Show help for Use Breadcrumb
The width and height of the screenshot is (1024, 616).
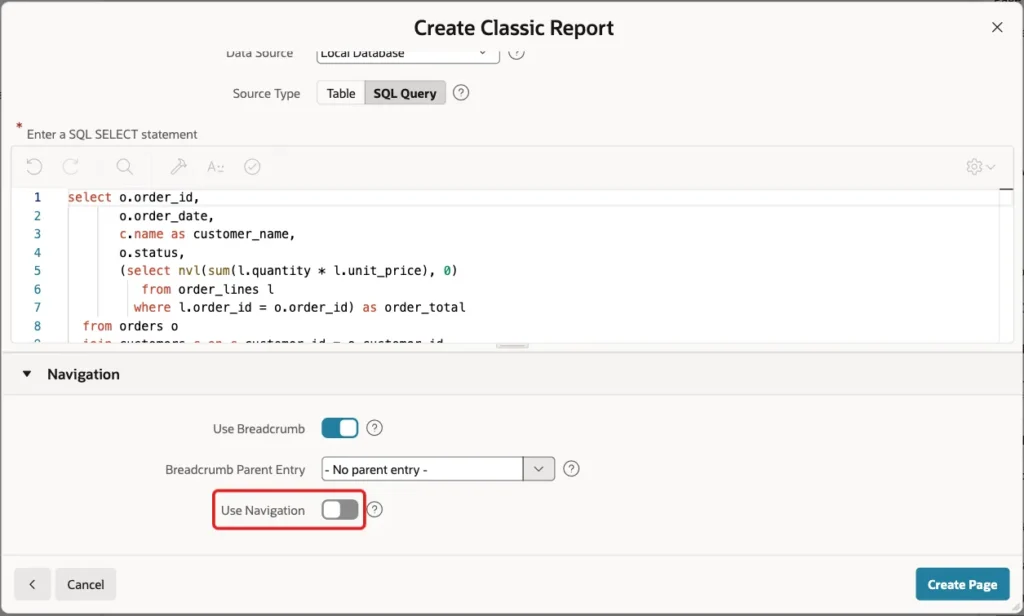coord(374,428)
